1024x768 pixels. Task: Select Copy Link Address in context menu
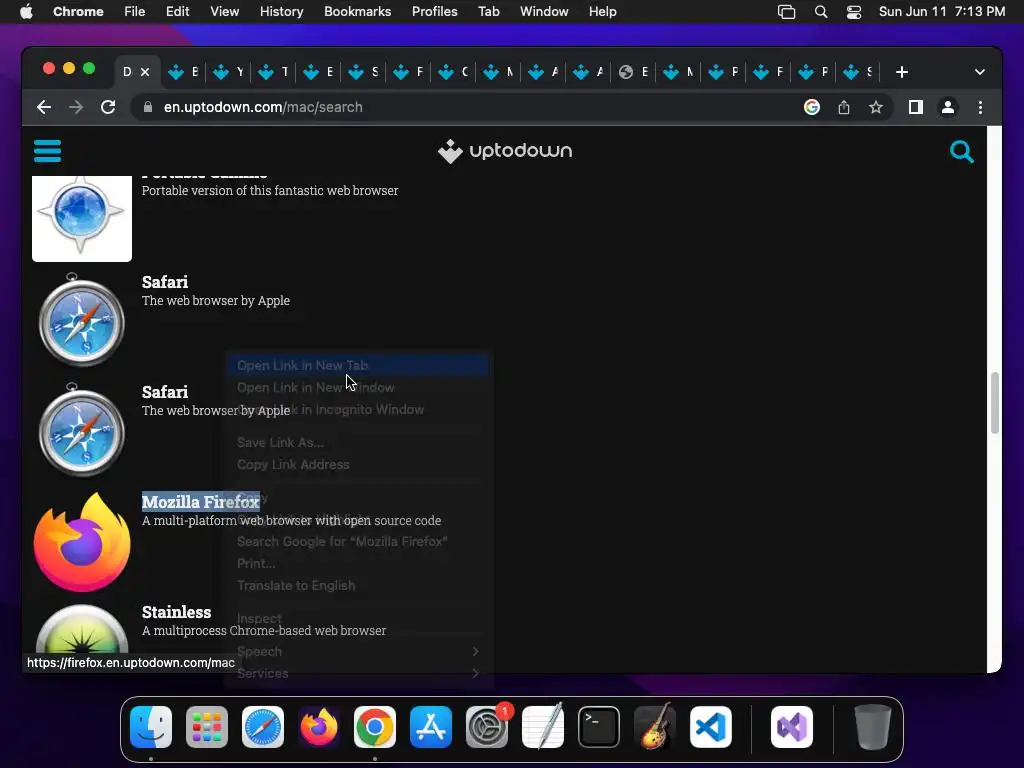coord(359,464)
